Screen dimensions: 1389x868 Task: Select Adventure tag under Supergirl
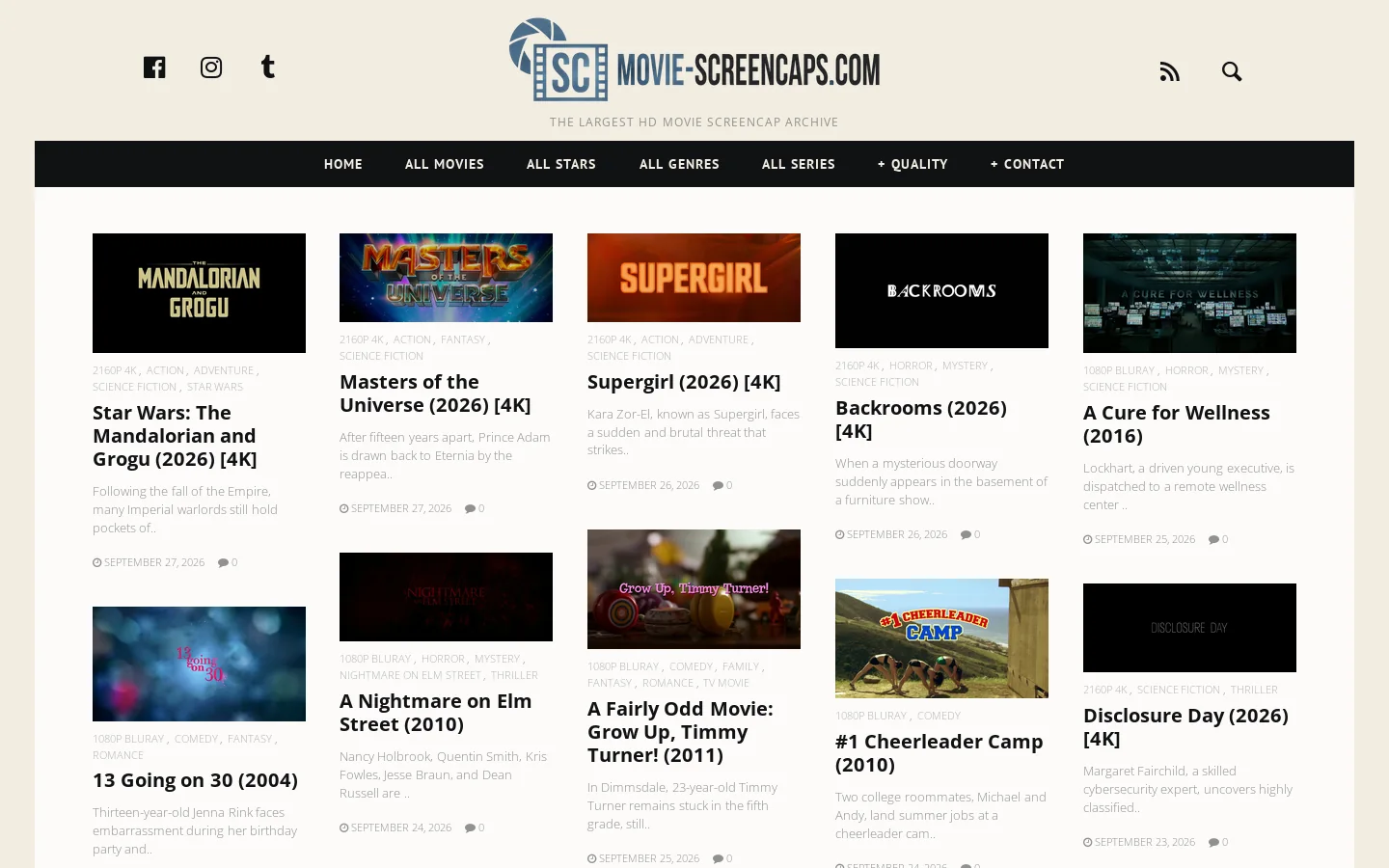click(719, 339)
